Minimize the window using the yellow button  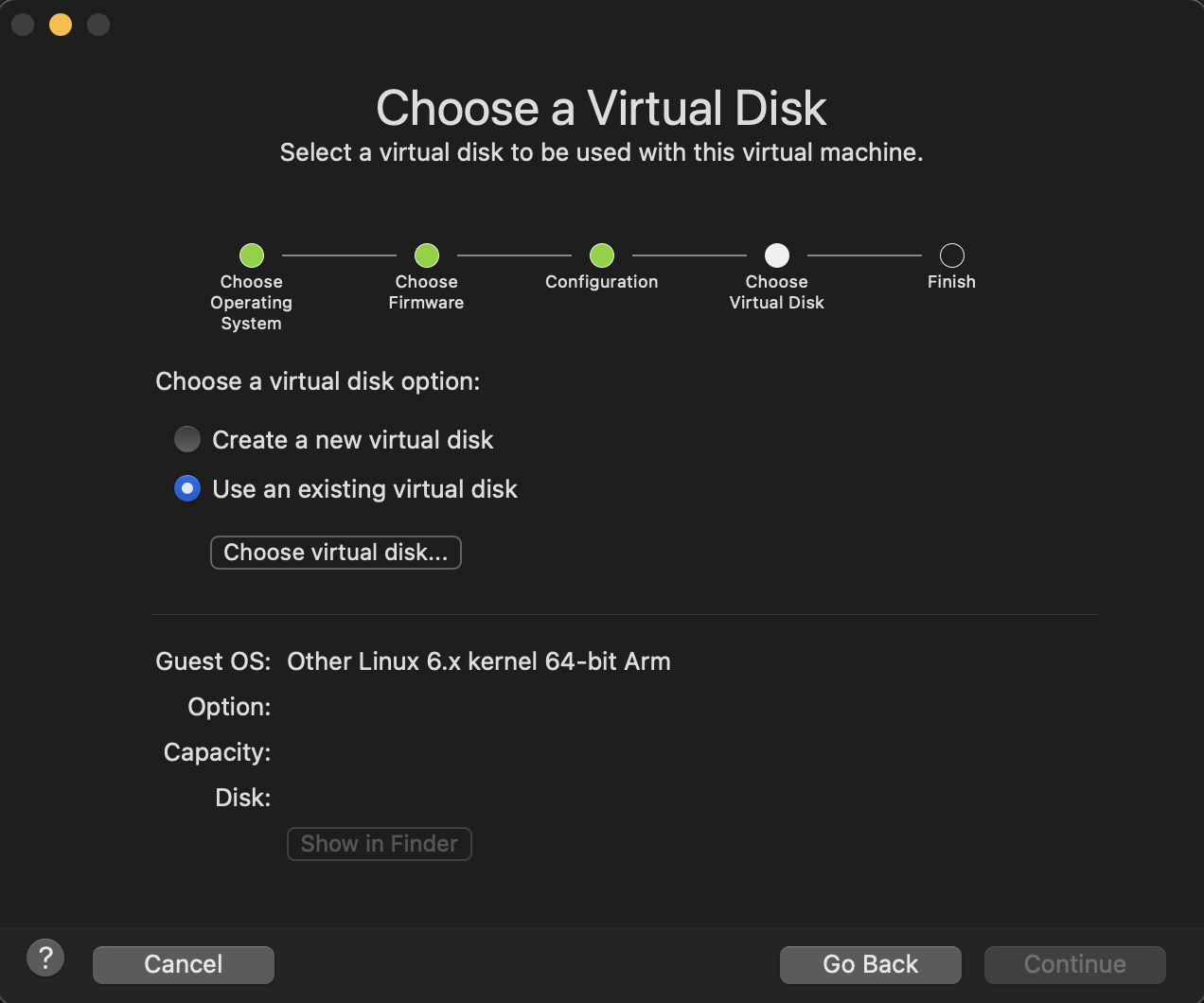pyautogui.click(x=61, y=25)
